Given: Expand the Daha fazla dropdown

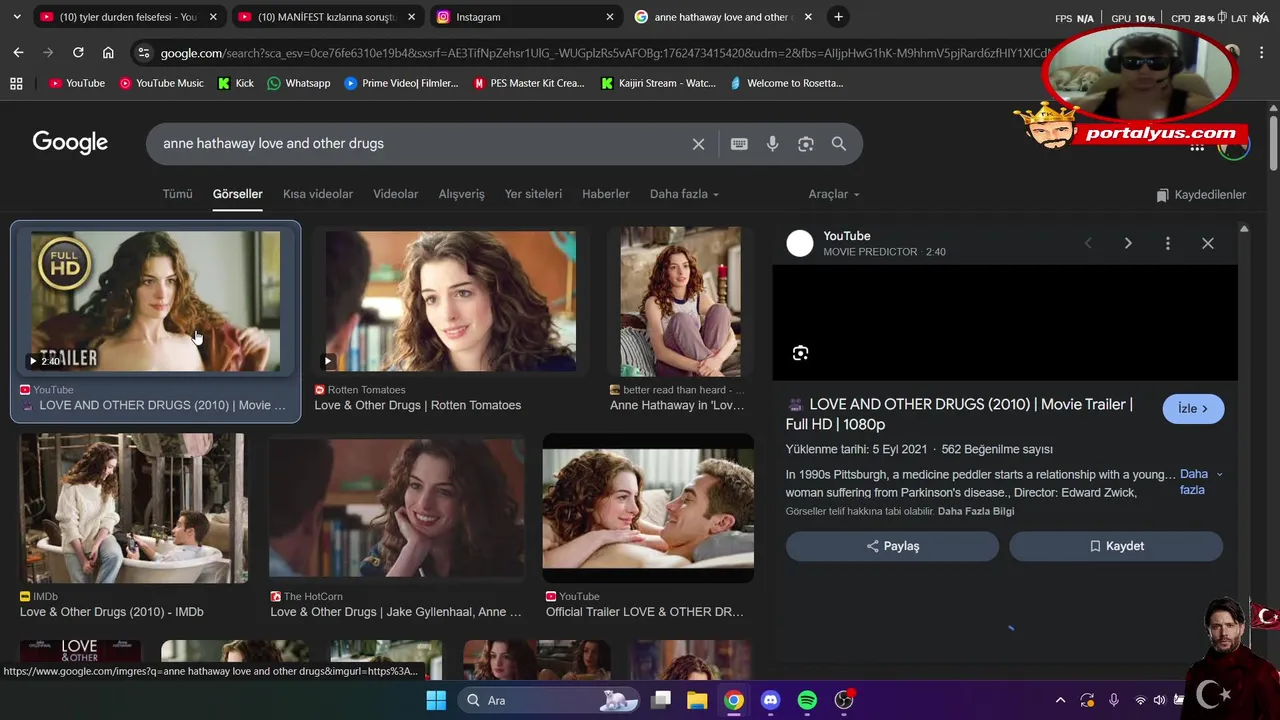Looking at the screenshot, I should 684,194.
